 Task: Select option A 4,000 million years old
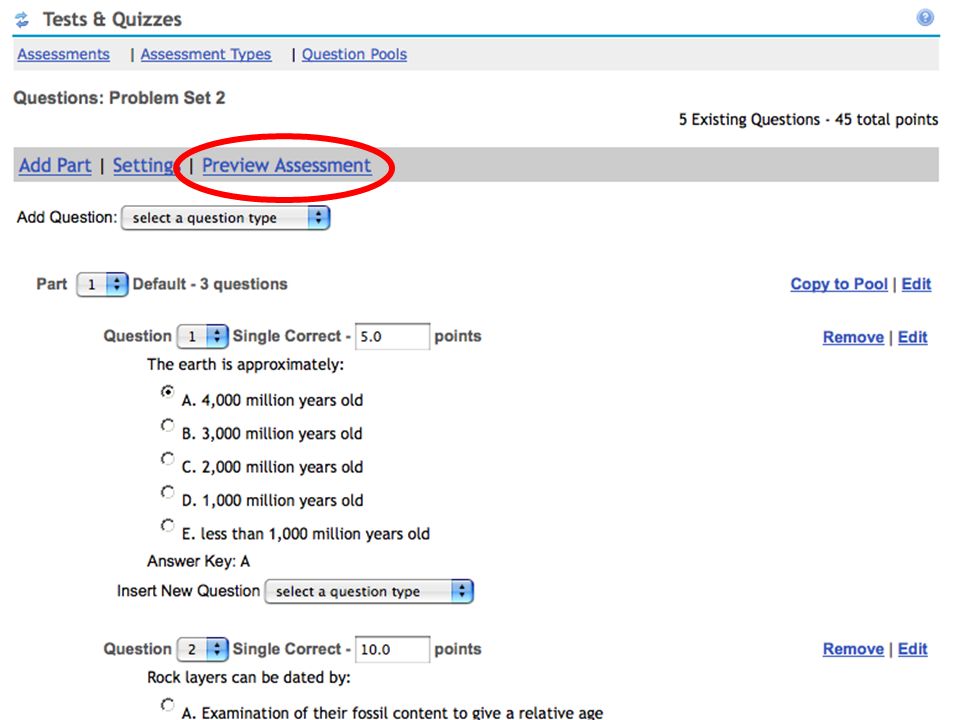167,392
